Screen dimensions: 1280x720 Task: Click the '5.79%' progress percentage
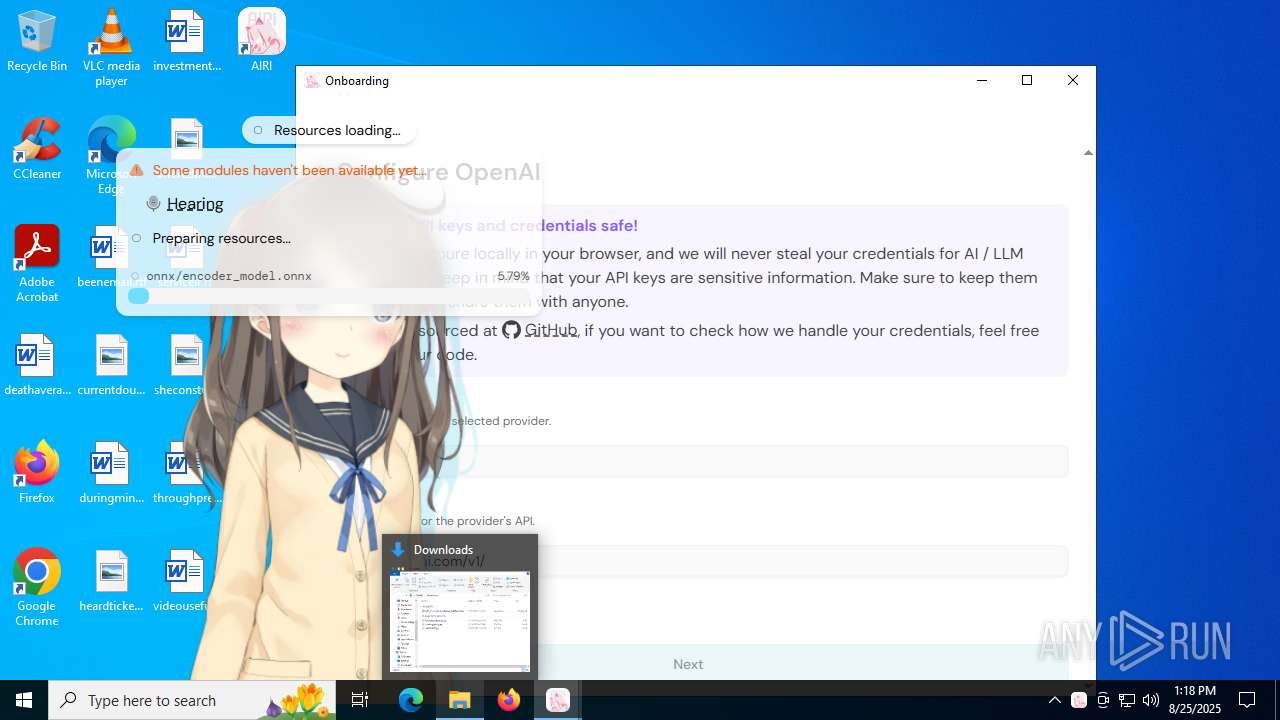[513, 276]
